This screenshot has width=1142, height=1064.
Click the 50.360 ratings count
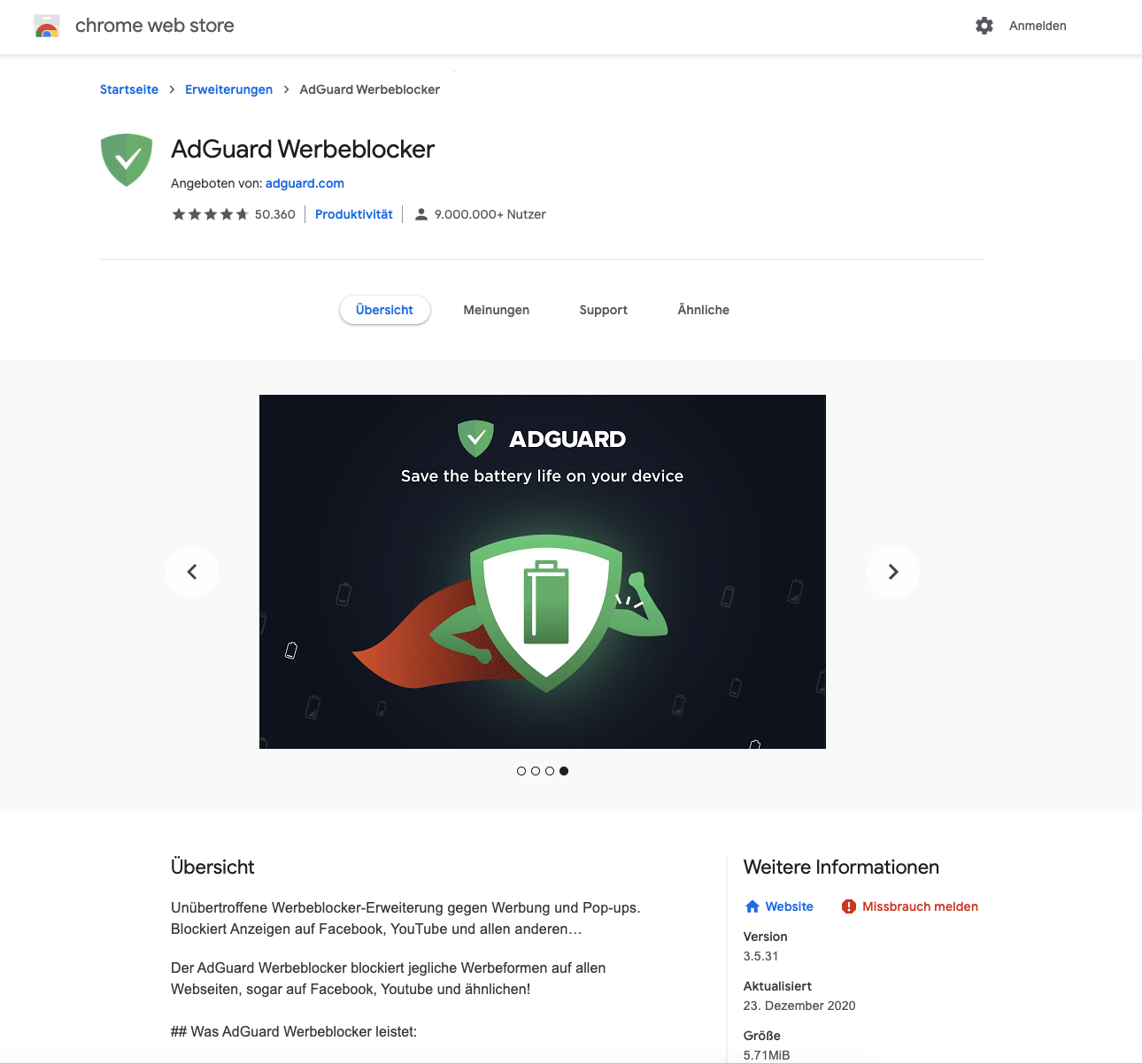click(x=275, y=214)
